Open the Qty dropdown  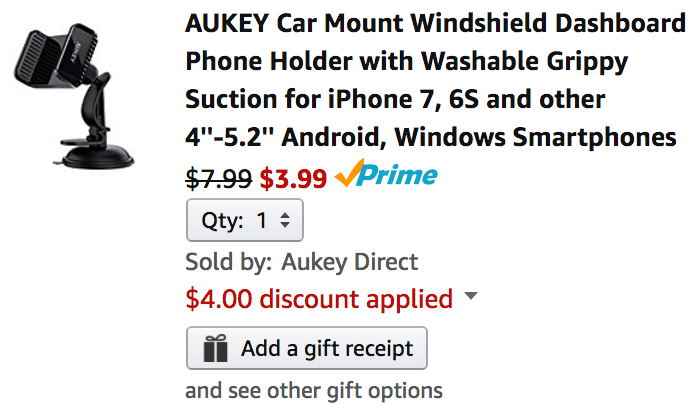[x=245, y=221]
